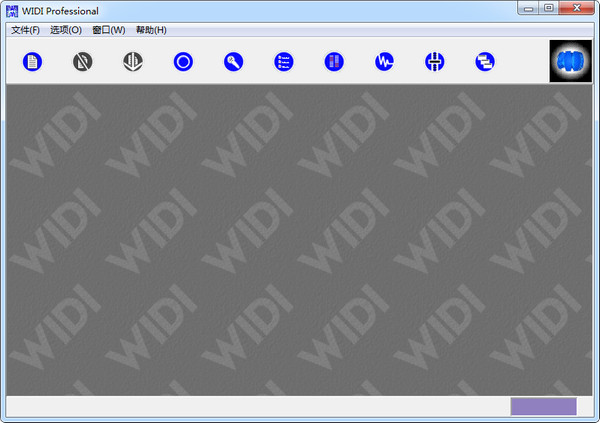
Task: Click the blue waveform icon
Action: 385,62
